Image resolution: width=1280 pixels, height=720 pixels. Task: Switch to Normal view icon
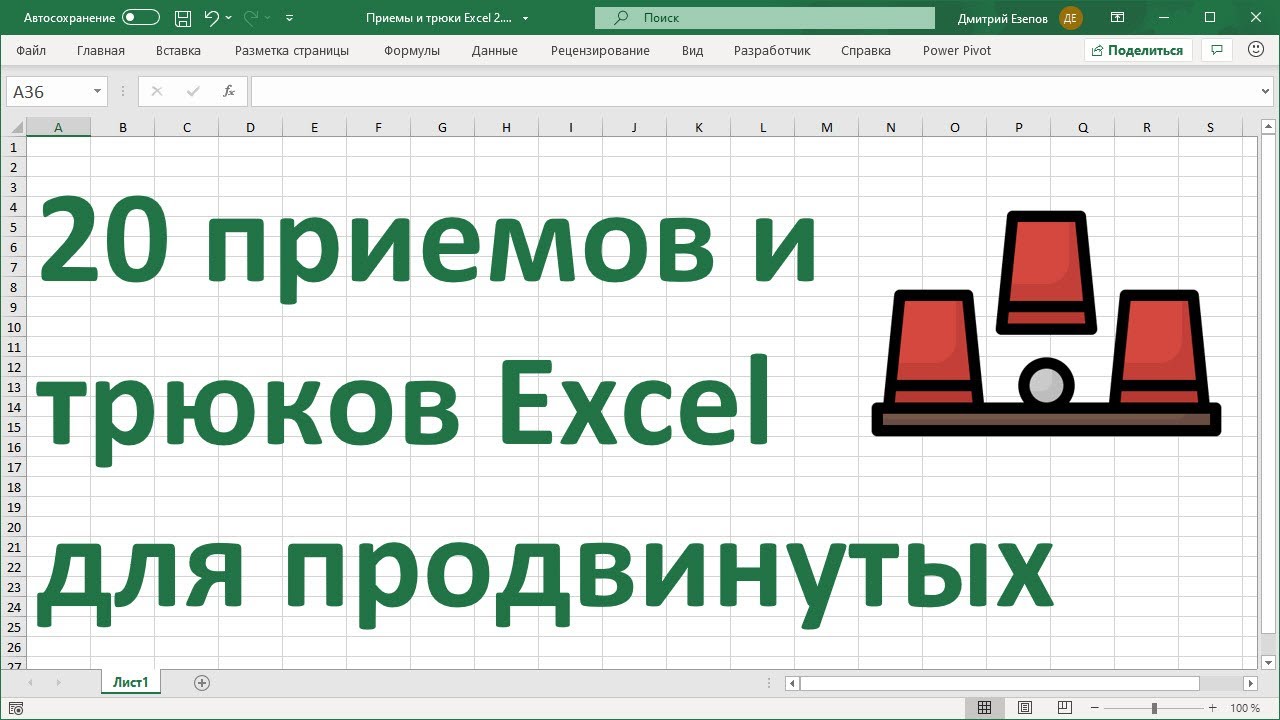pyautogui.click(x=984, y=708)
